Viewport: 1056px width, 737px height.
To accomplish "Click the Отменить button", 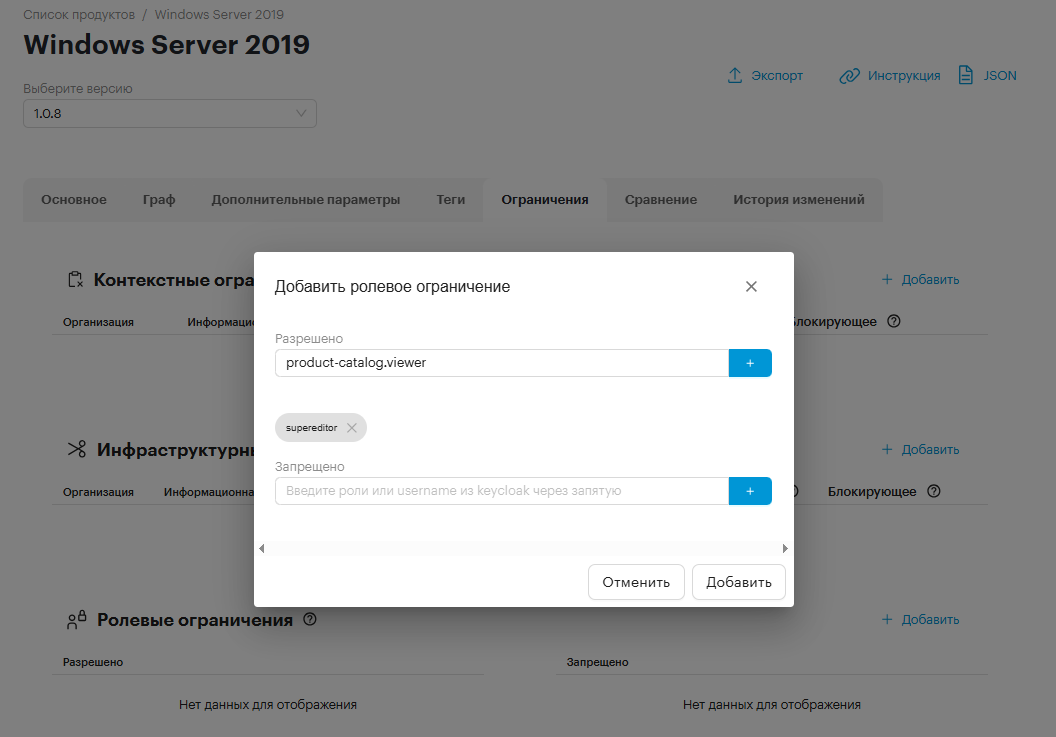I will click(636, 582).
